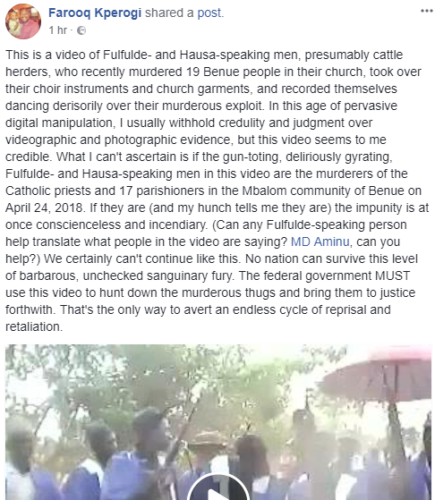Click the final word 'retaliation.' of the post
This screenshot has width=435, height=500.
pyautogui.click(x=34, y=327)
